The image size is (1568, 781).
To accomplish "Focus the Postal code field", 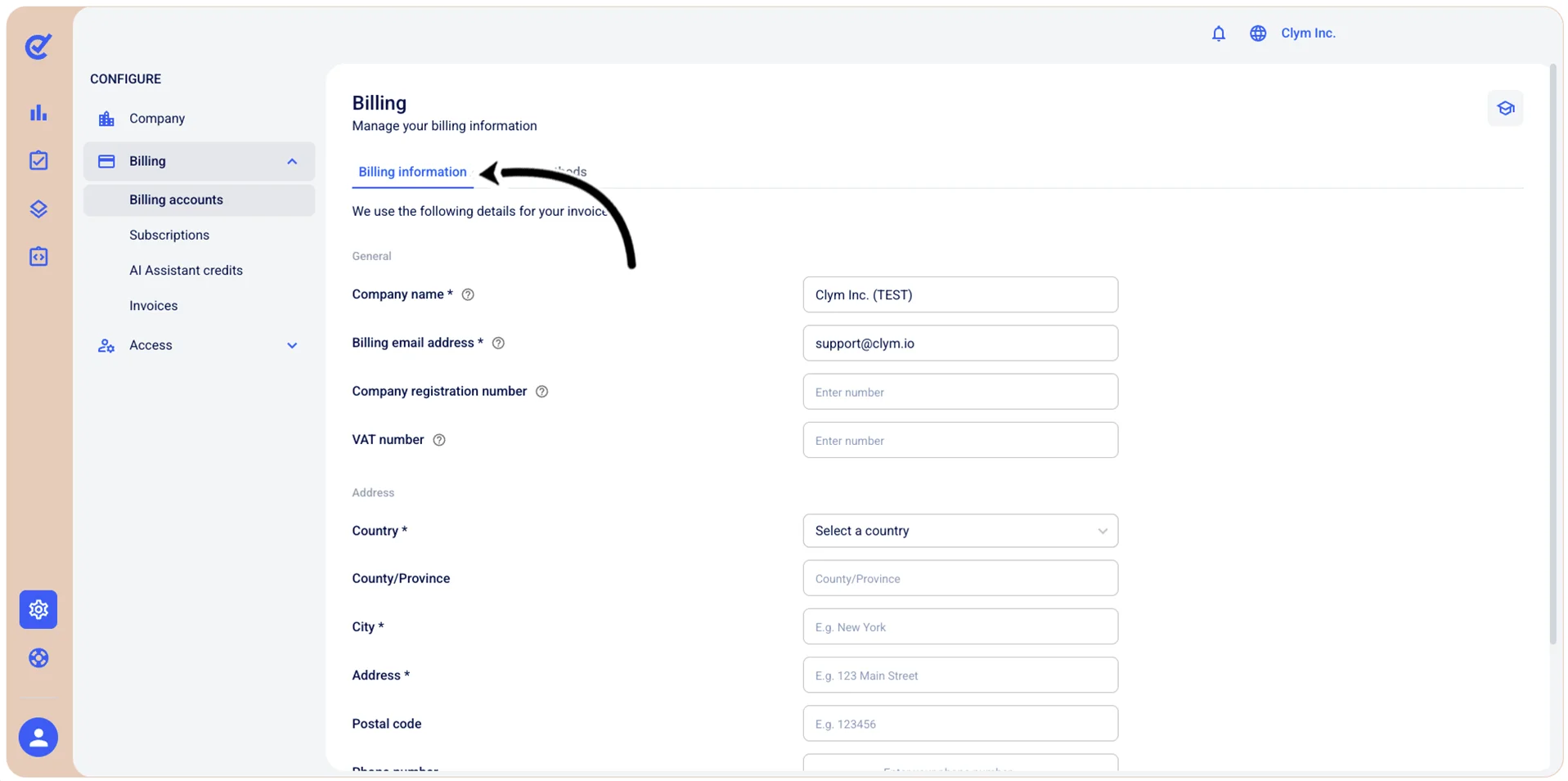I will pos(960,724).
